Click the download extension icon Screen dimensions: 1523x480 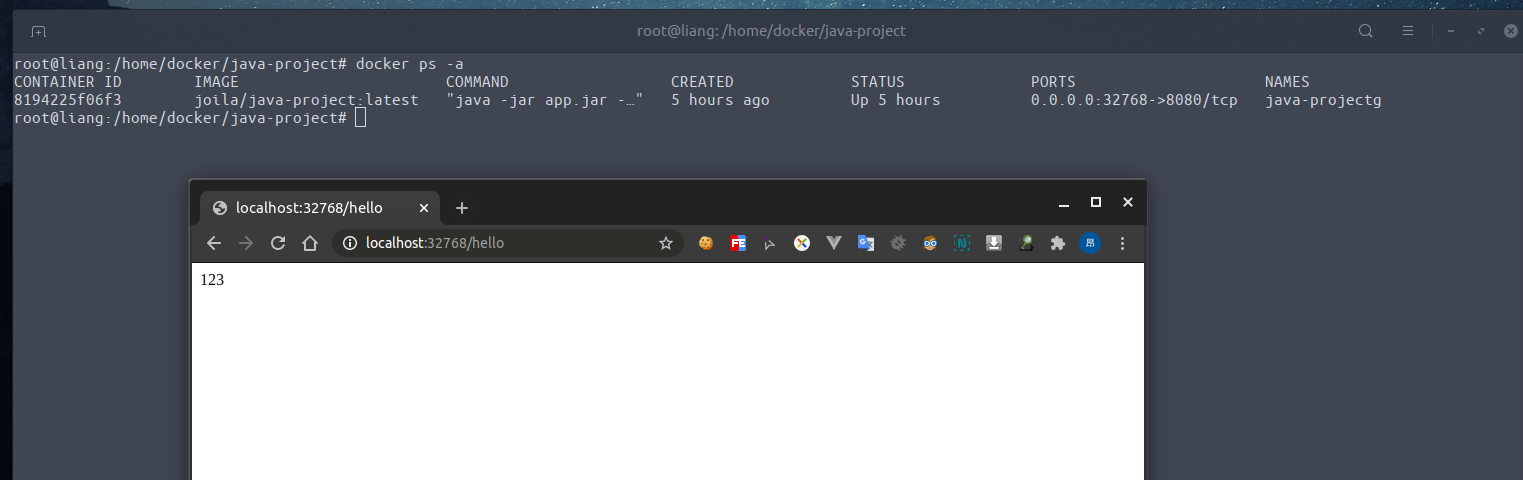click(994, 243)
